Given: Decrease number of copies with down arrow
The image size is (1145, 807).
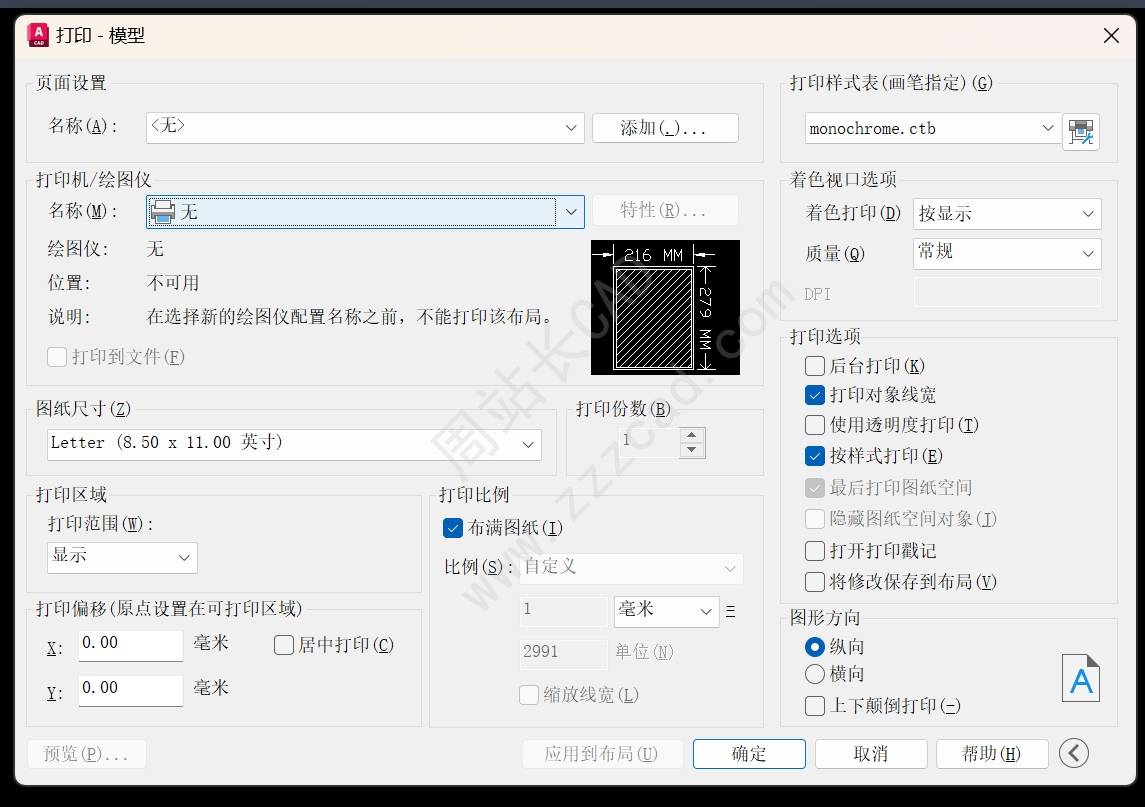Looking at the screenshot, I should coord(692,450).
